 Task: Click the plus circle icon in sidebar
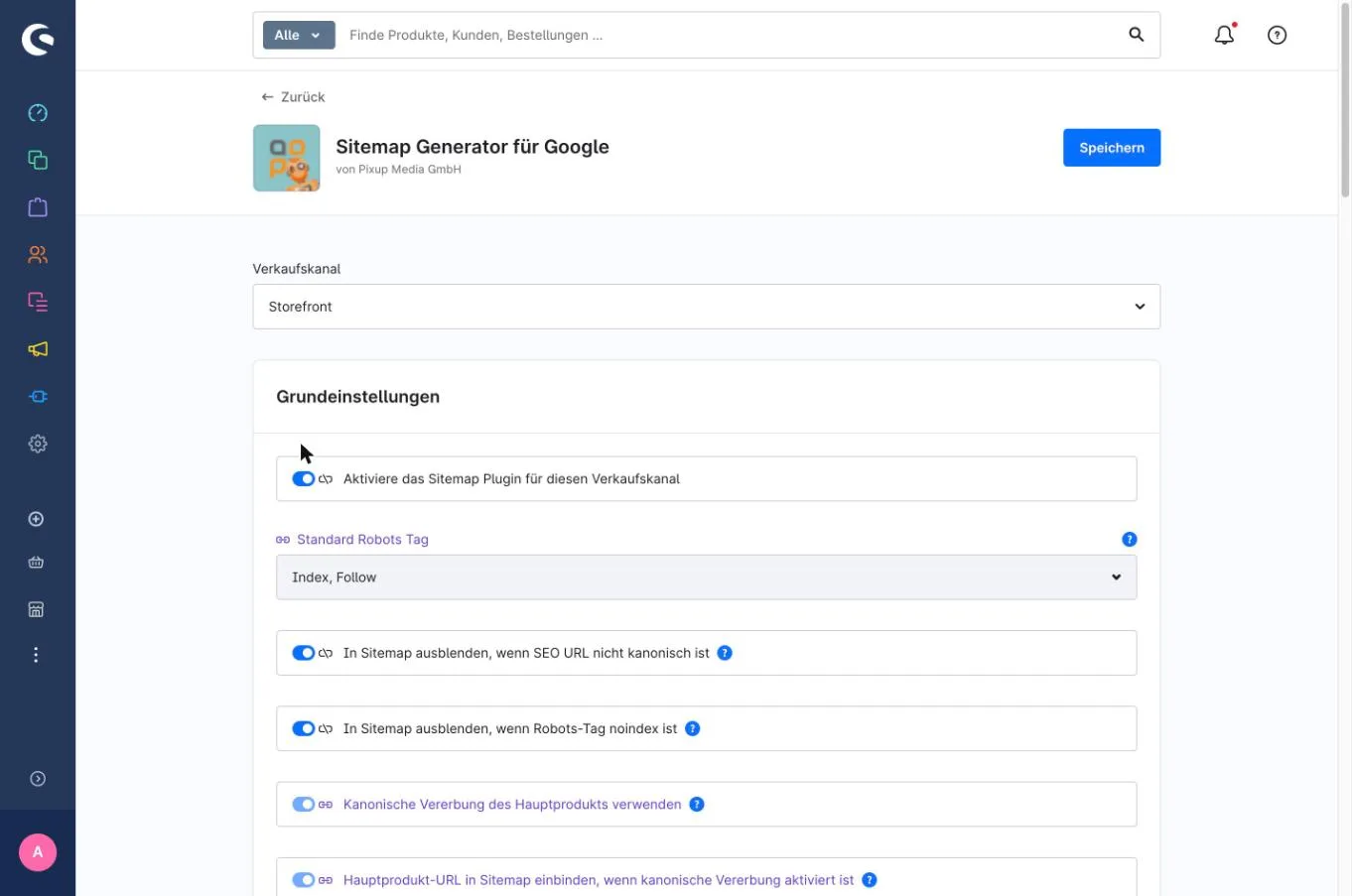click(37, 519)
